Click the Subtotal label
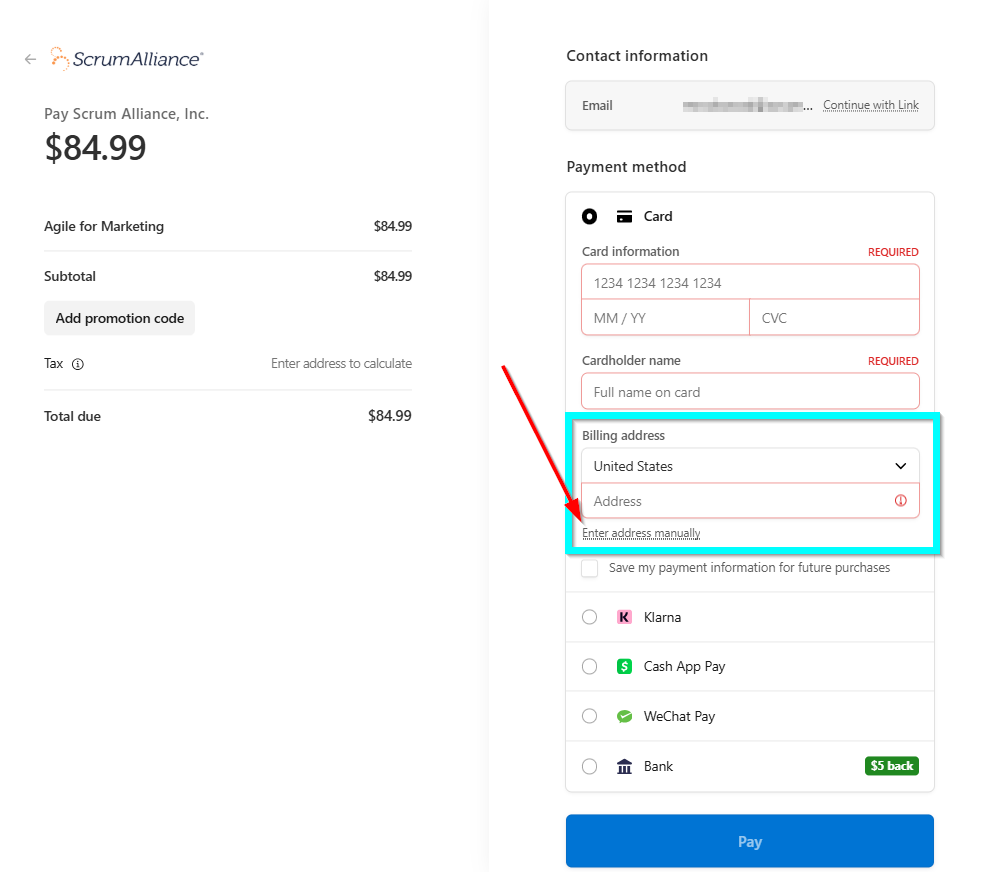The image size is (991, 872). [x=70, y=276]
